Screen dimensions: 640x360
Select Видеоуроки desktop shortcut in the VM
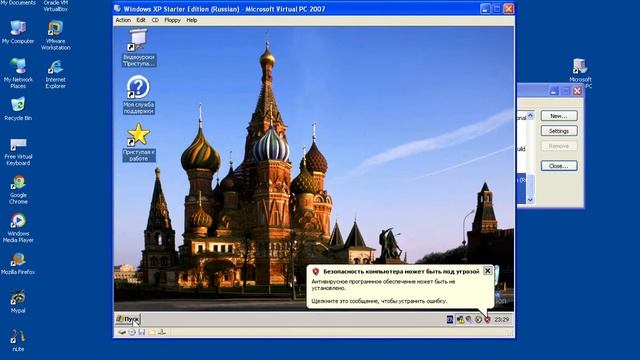(139, 48)
